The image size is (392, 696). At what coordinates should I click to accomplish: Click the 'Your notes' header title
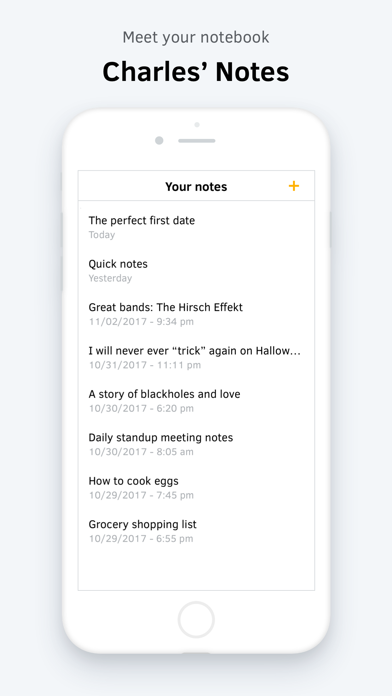click(196, 187)
